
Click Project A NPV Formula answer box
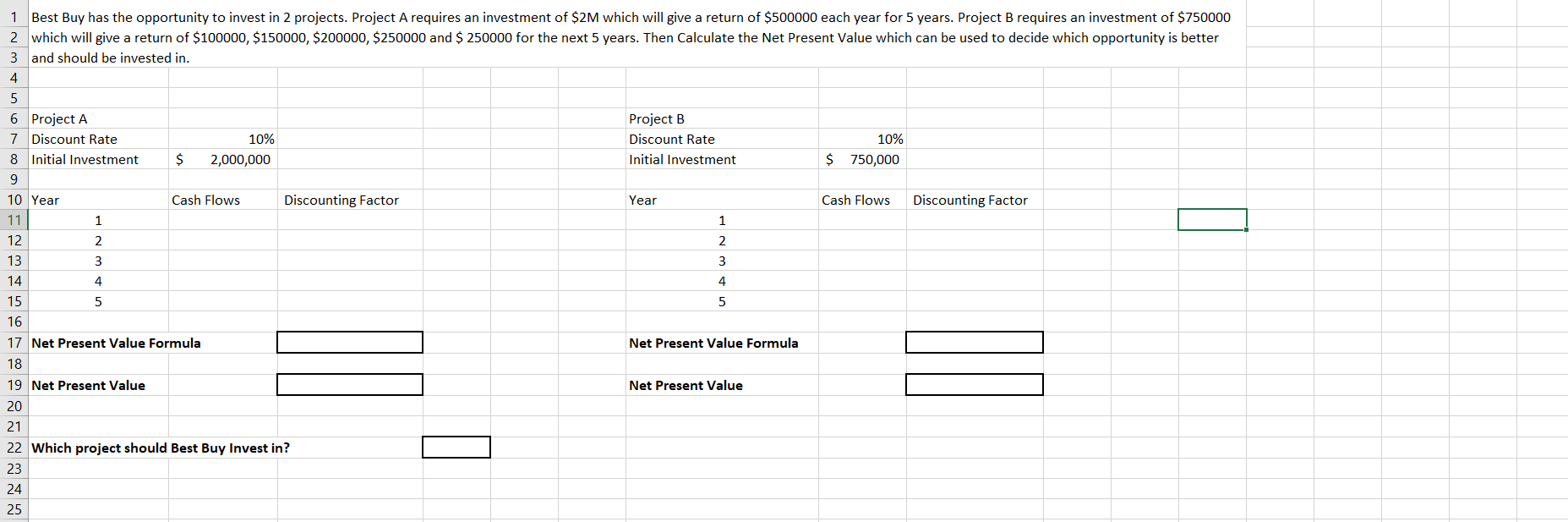coord(350,343)
